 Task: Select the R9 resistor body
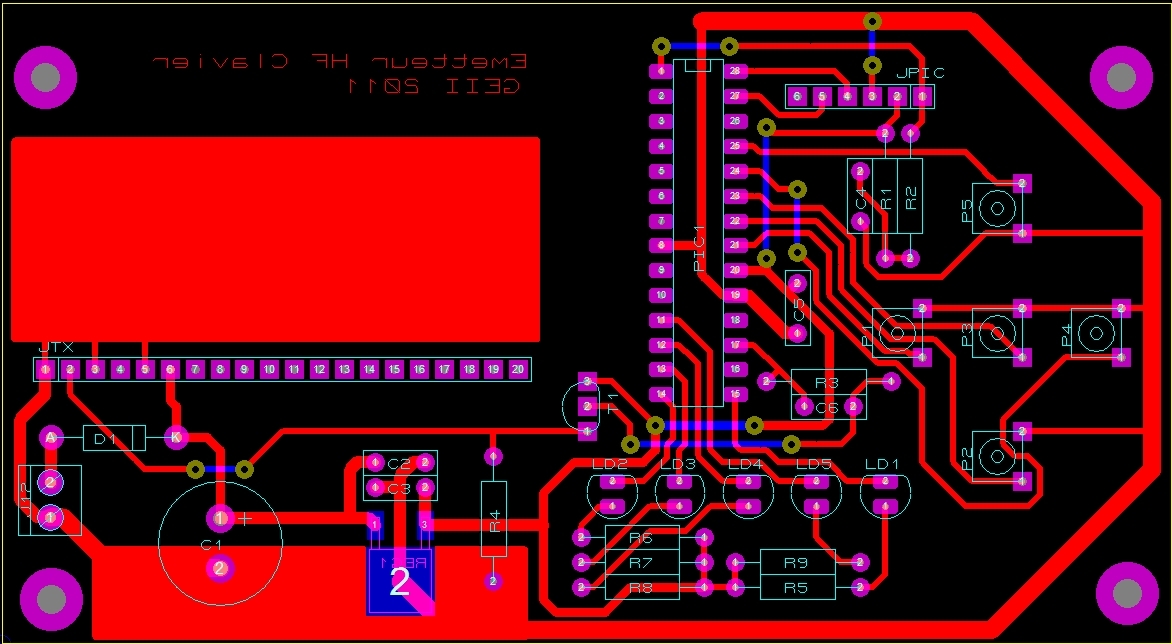[797, 562]
